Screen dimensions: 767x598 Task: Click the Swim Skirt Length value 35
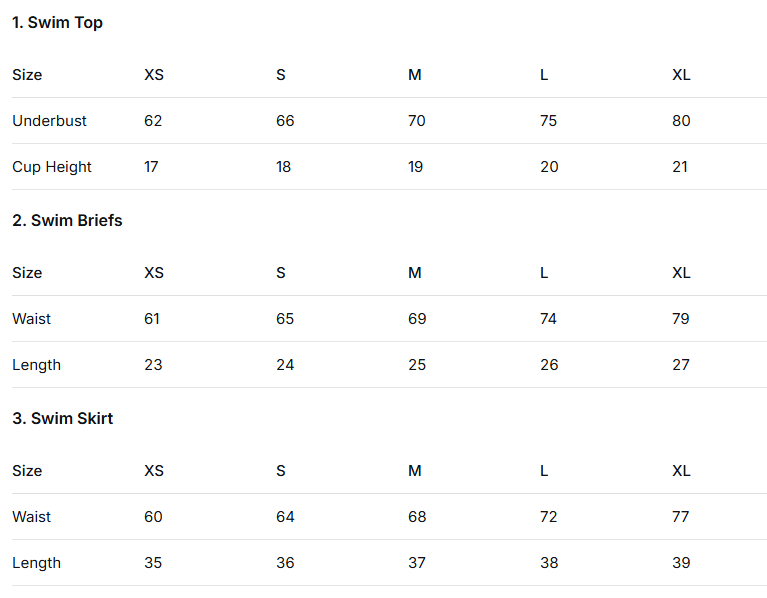click(x=153, y=563)
